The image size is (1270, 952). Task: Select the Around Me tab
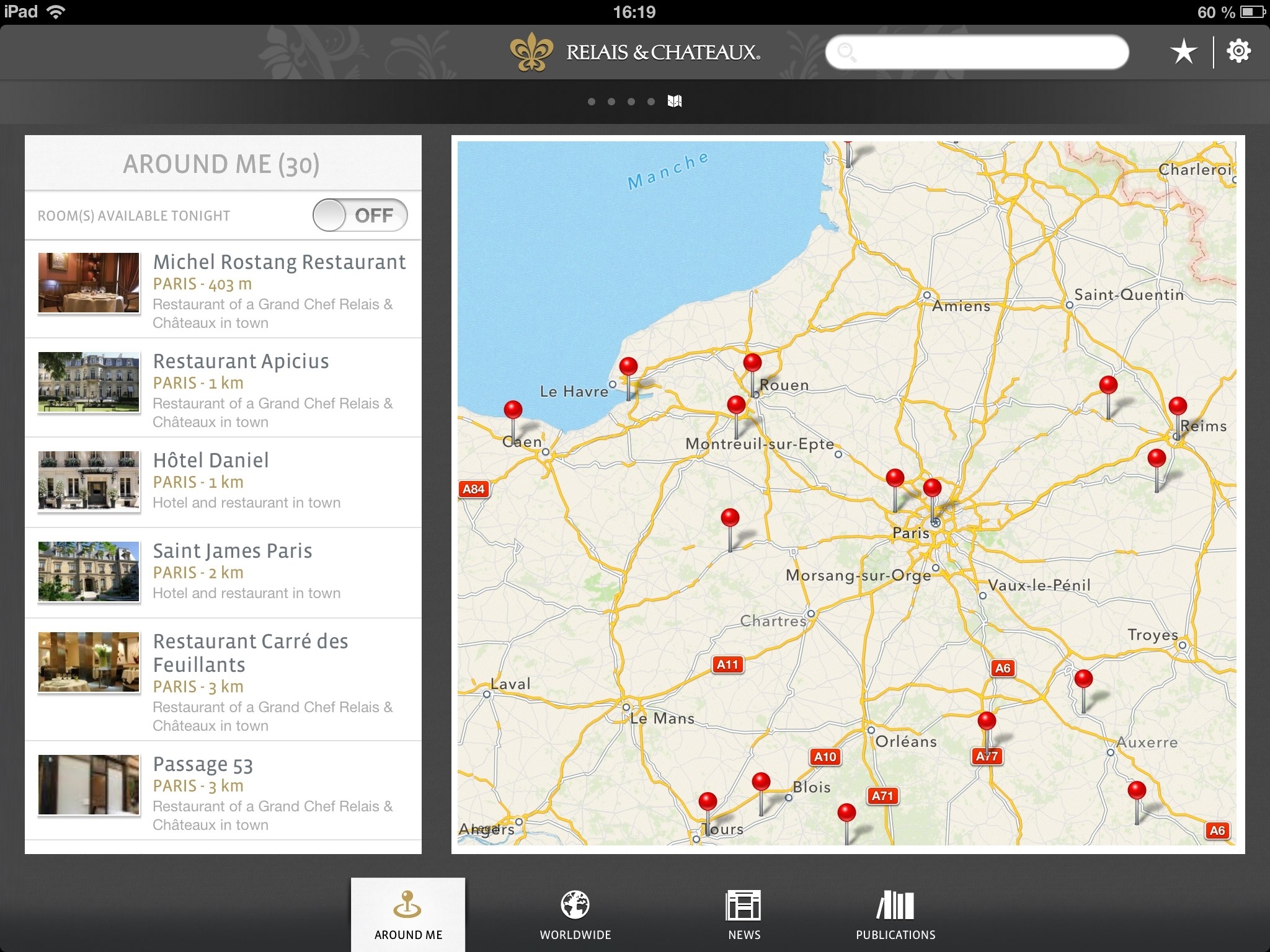[x=408, y=915]
